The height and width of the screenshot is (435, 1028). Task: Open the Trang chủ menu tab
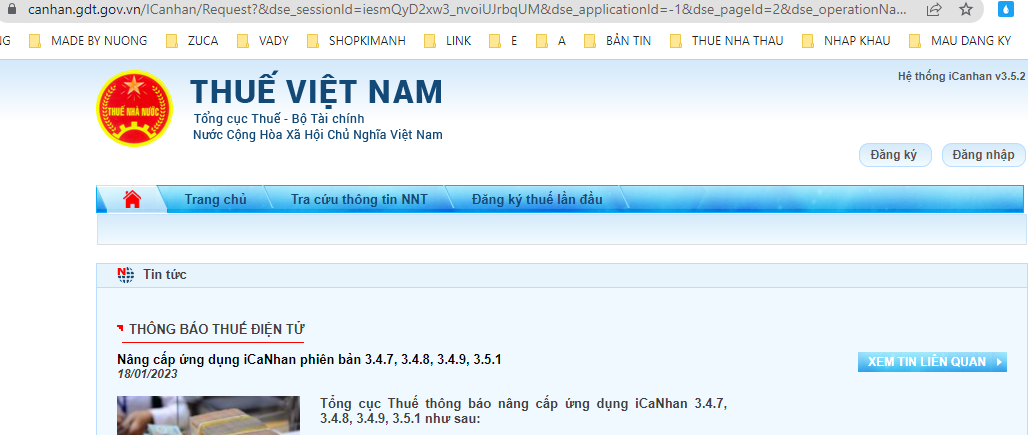click(x=215, y=200)
